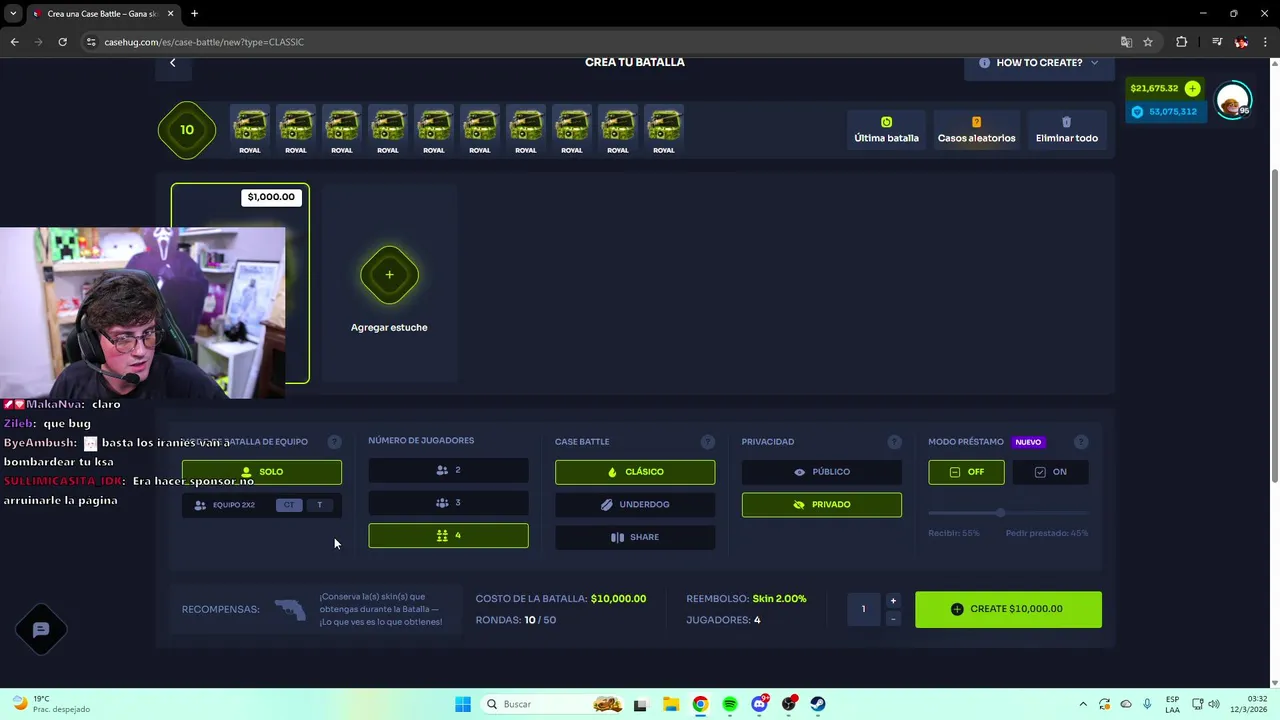
Task: Bookmark this page with the star icon
Action: coord(1148,42)
